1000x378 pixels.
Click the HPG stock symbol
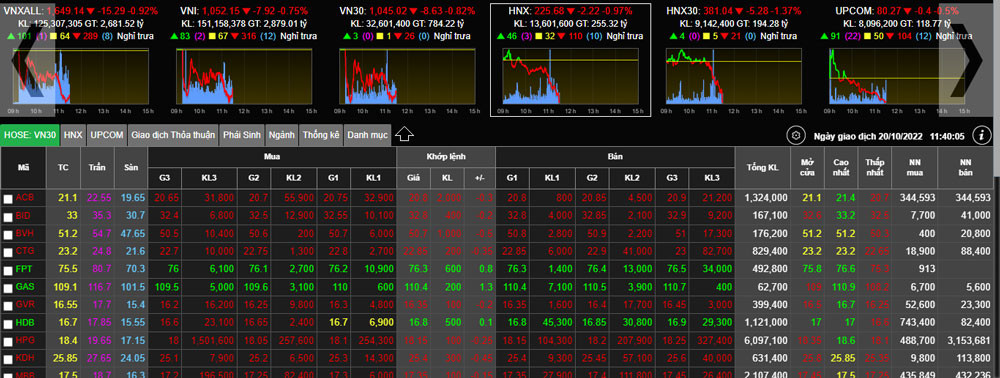click(x=25, y=341)
